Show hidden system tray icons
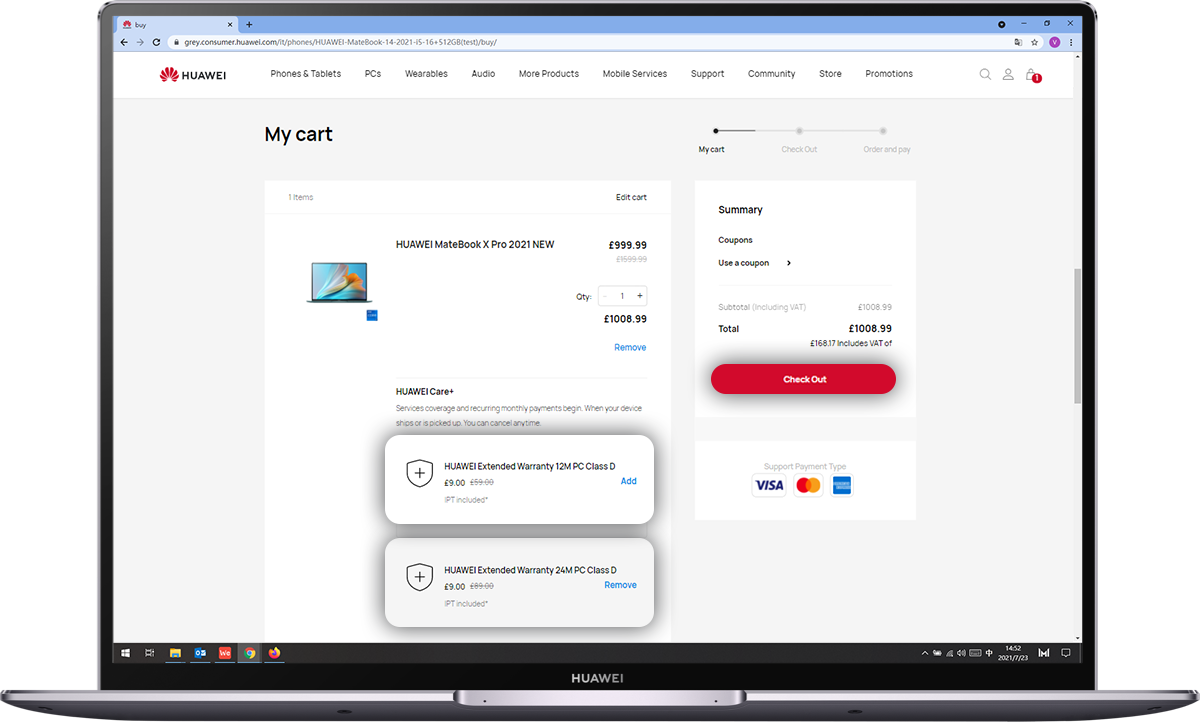This screenshot has width=1200, height=722. (924, 653)
